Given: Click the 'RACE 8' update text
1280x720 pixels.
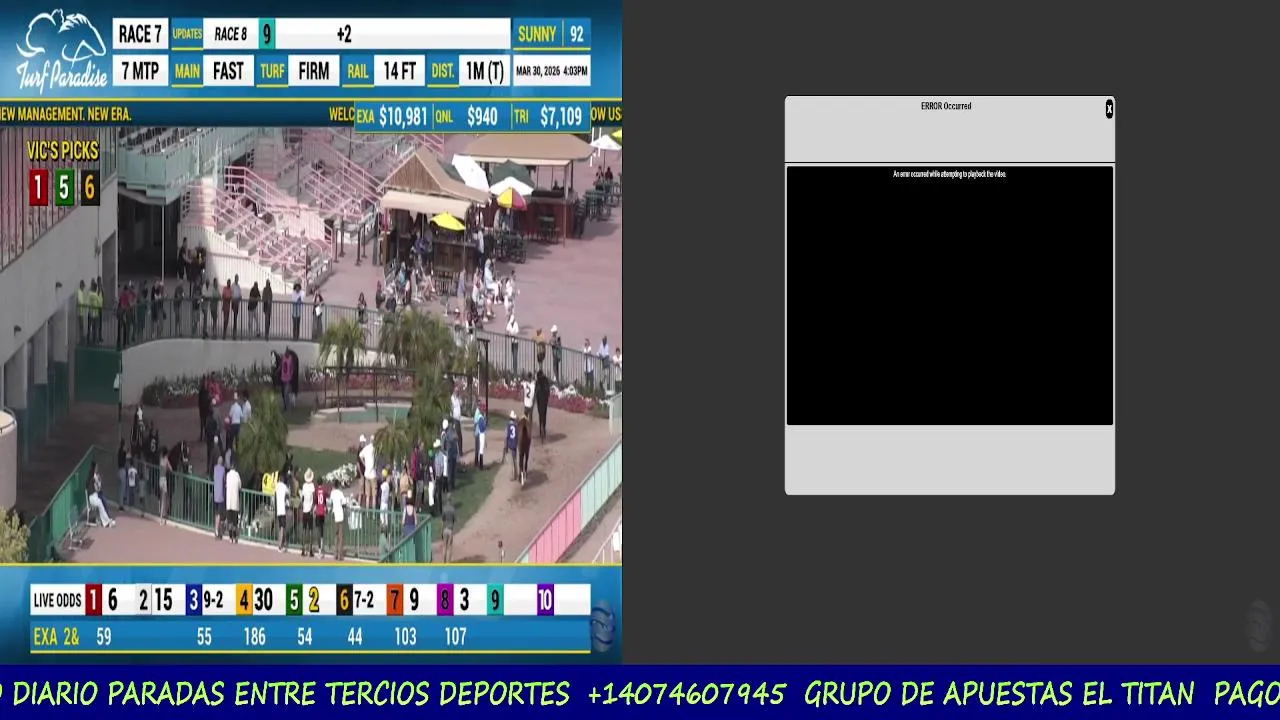Looking at the screenshot, I should pyautogui.click(x=231, y=35).
